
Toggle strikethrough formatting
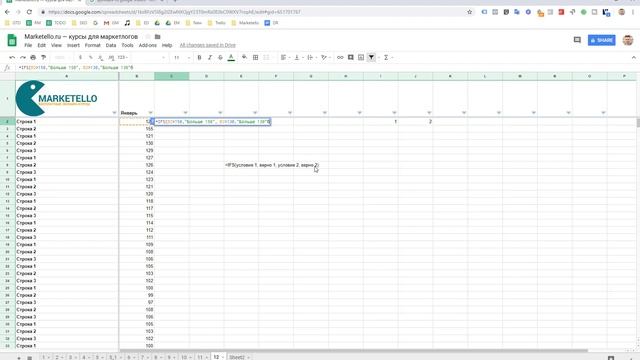pos(220,58)
